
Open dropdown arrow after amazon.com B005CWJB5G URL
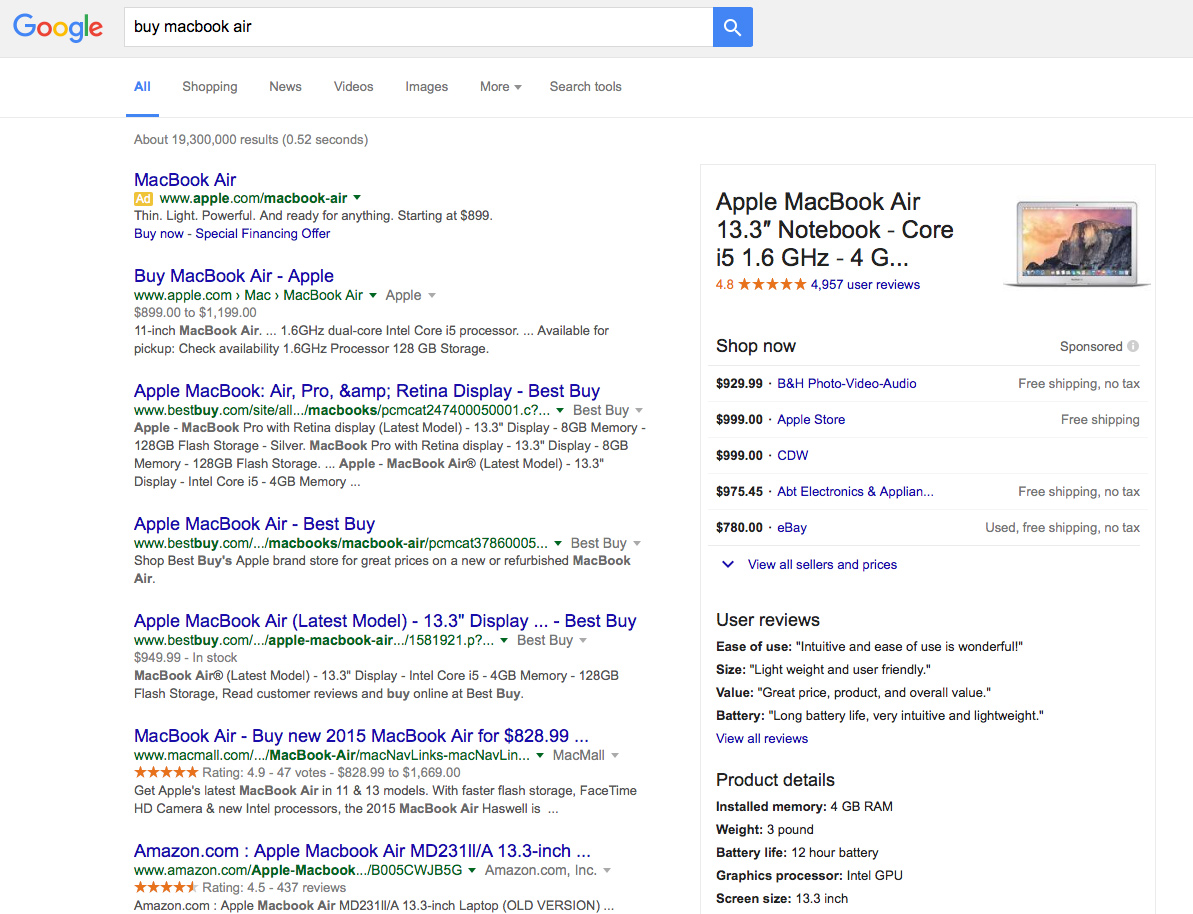(472, 871)
